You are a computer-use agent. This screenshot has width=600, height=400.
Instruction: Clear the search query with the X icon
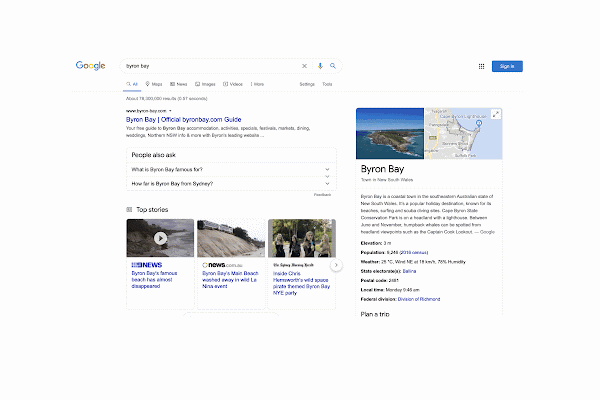[304, 66]
